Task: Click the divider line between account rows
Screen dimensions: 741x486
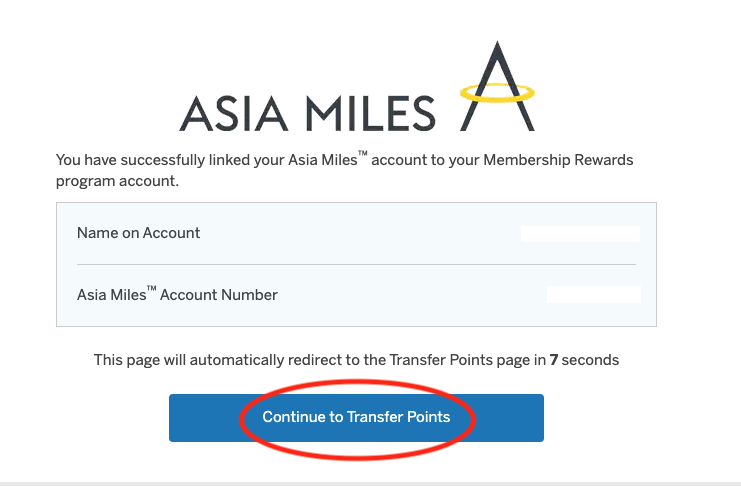Action: tap(356, 264)
